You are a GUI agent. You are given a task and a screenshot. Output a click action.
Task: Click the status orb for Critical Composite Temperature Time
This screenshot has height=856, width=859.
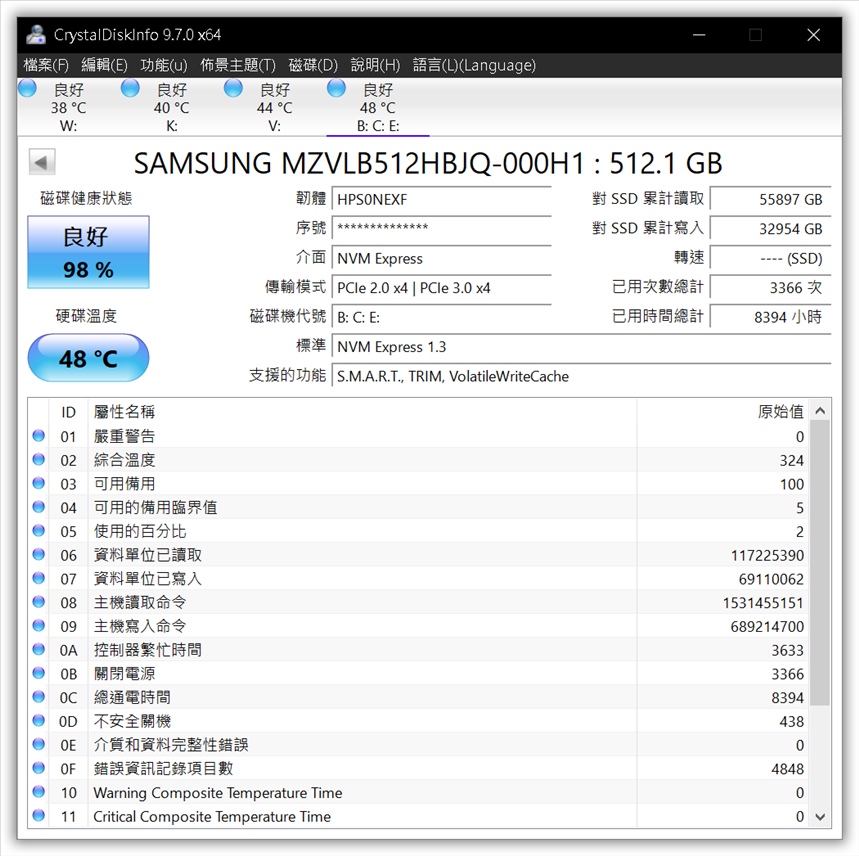point(38,815)
